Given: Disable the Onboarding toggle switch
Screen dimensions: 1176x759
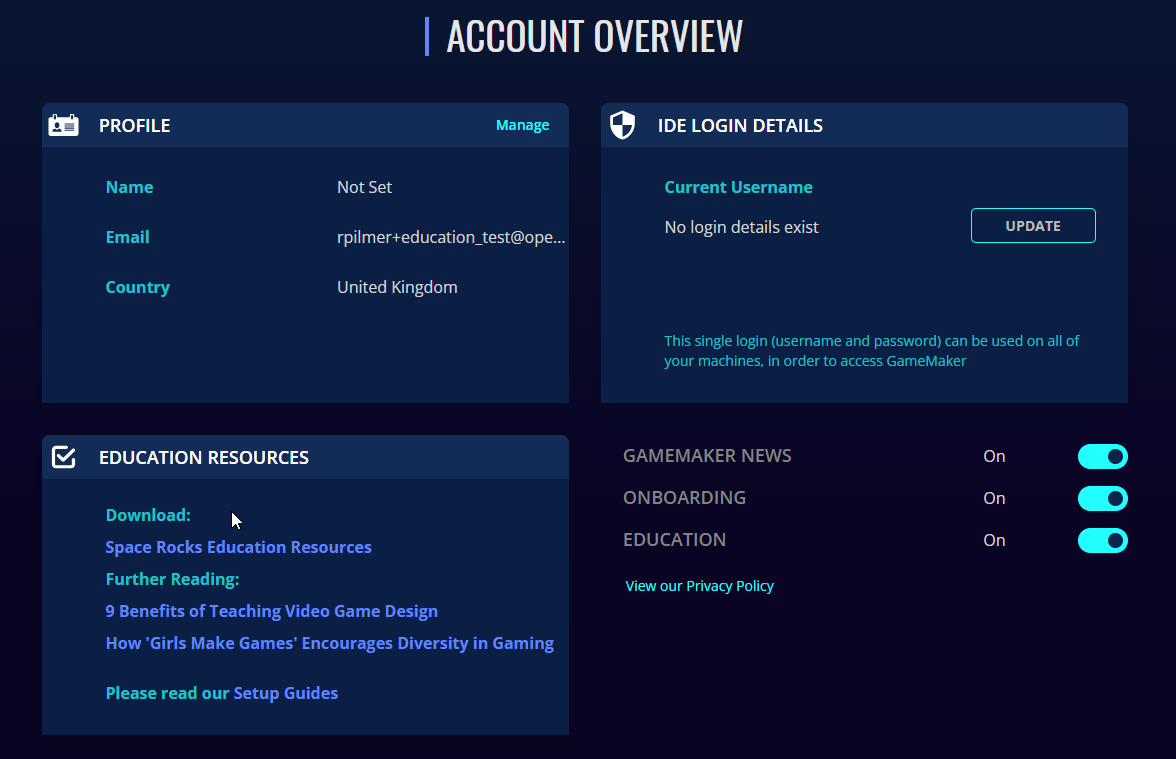Looking at the screenshot, I should click(1102, 499).
